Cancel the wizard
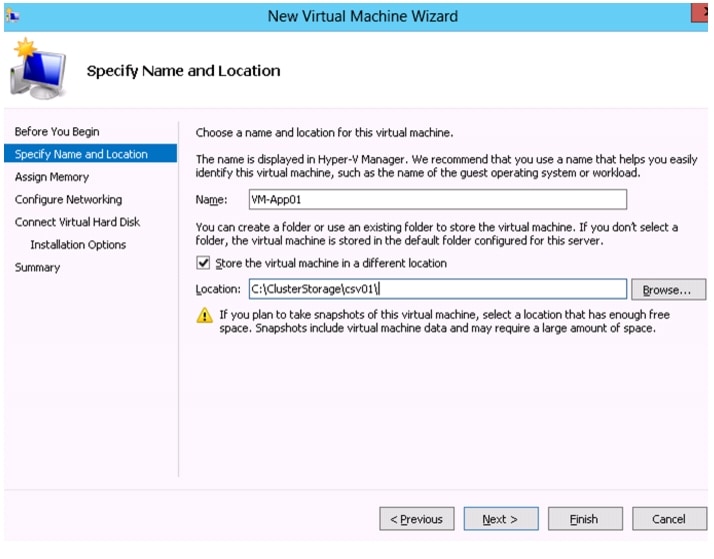714x559 pixels. click(x=669, y=519)
